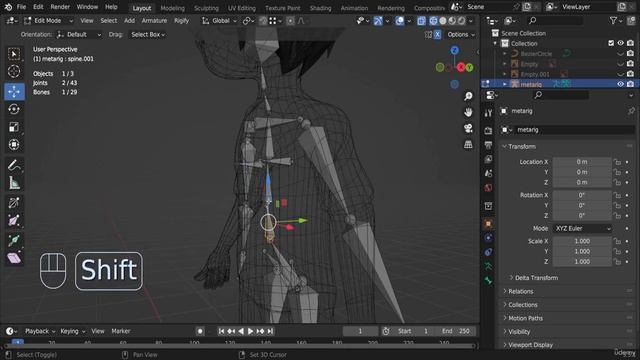640x360 pixels.
Task: Toggle X-axis mirror button in header
Action: pos(437,35)
